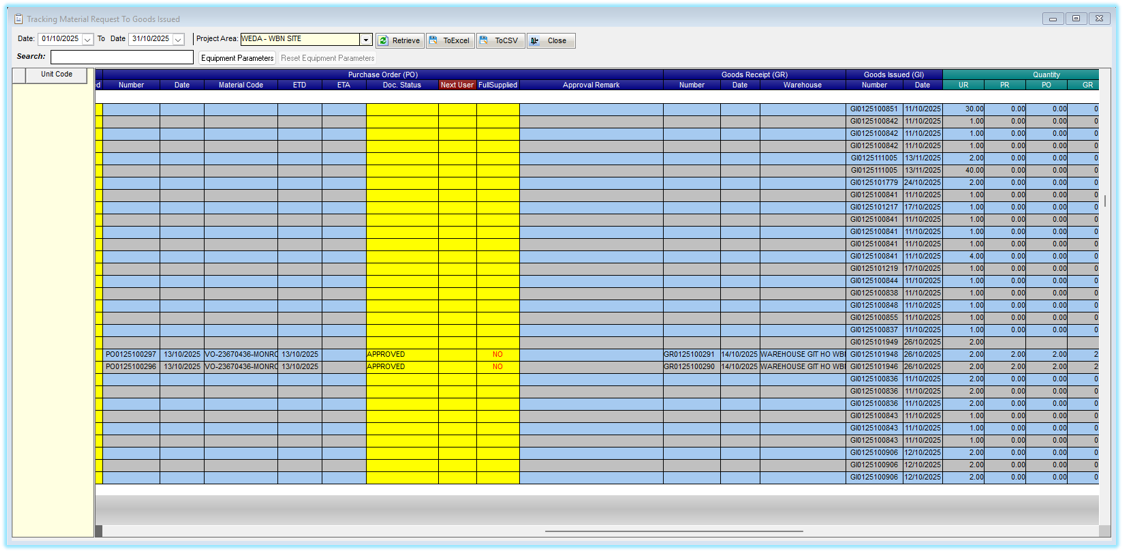Select goods issue GI0125100837
The image size is (1123, 552).
[x=874, y=329]
